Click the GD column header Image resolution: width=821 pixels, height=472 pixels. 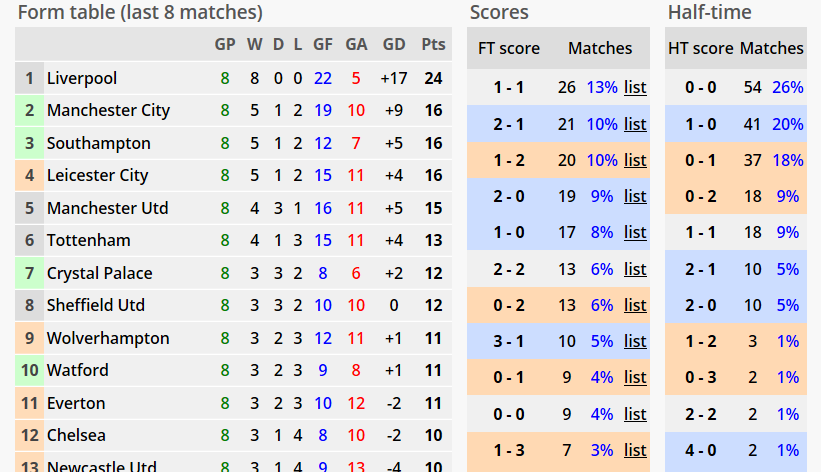pos(394,45)
